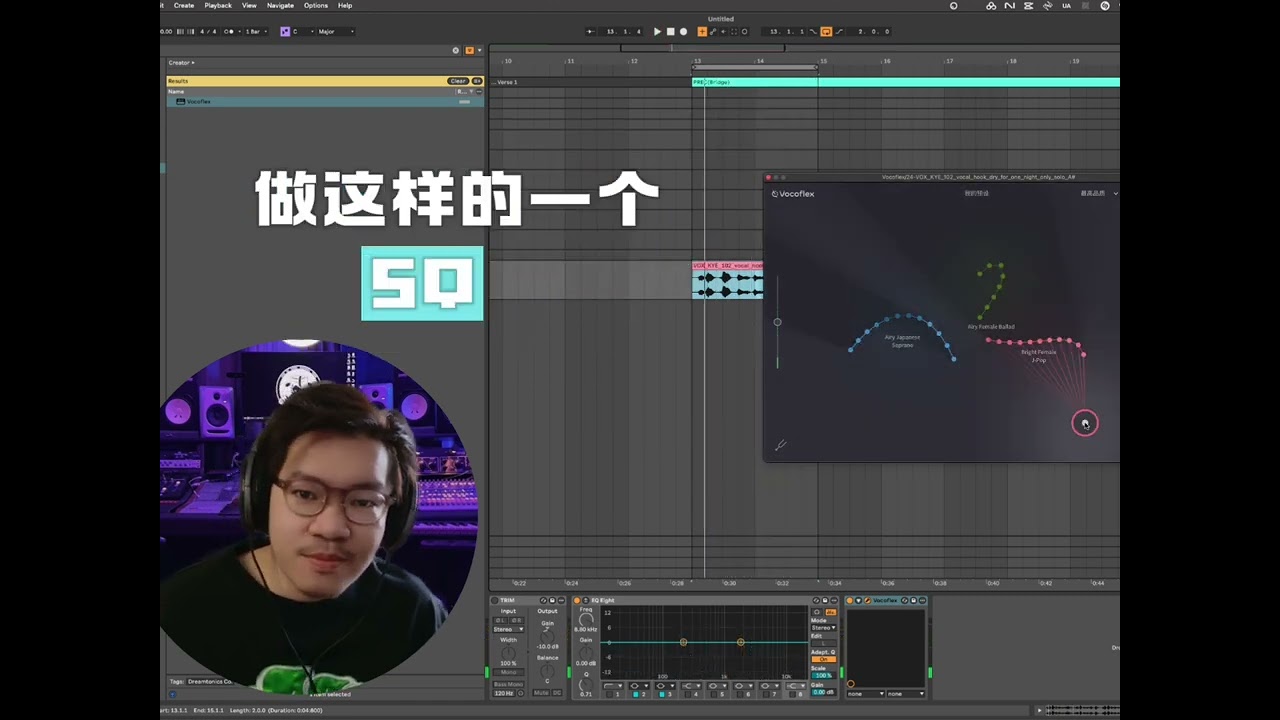Click the Play button in transport
This screenshot has height=720, width=1280.
[657, 31]
